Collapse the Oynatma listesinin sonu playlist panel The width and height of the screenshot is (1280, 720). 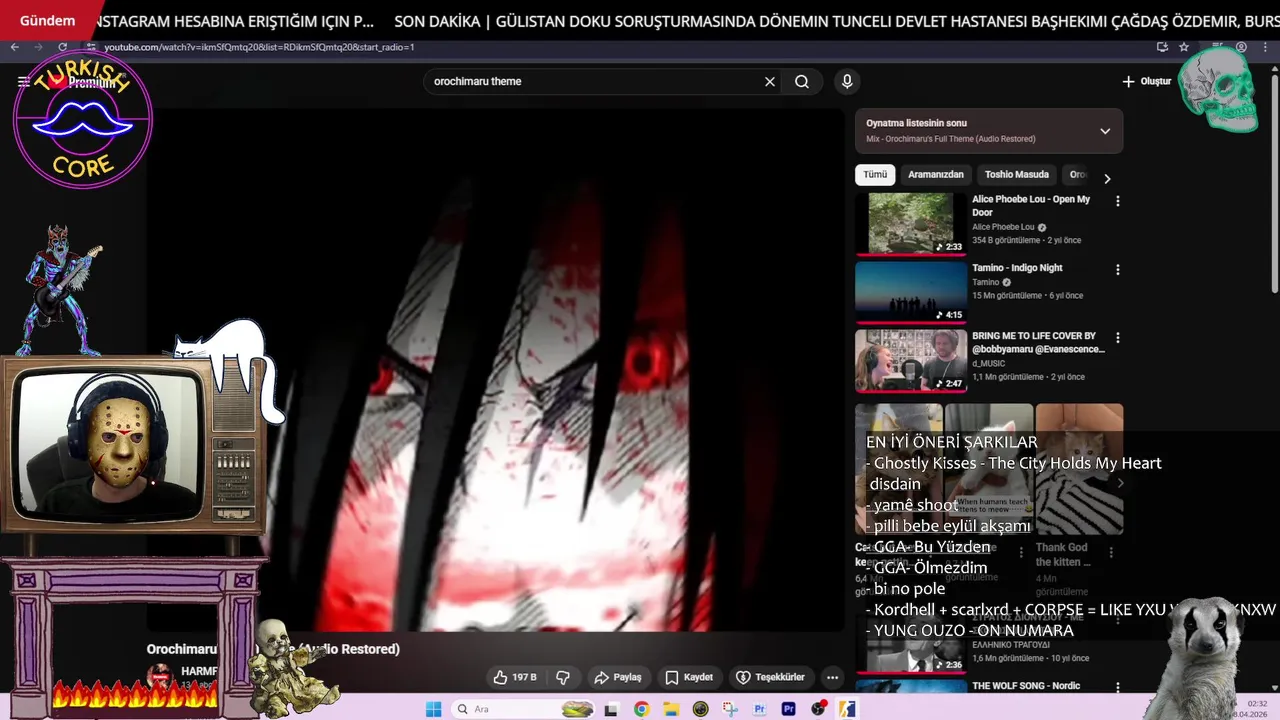pyautogui.click(x=1105, y=131)
